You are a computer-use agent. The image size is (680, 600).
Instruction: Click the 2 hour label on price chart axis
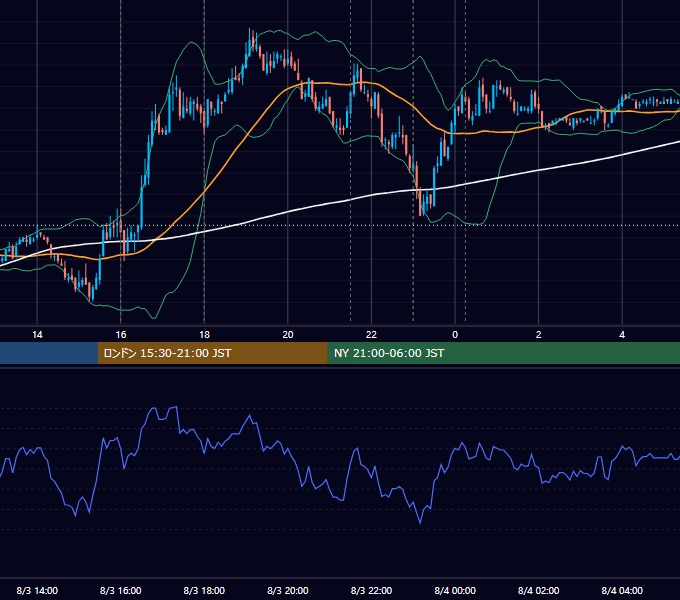pyautogui.click(x=538, y=335)
